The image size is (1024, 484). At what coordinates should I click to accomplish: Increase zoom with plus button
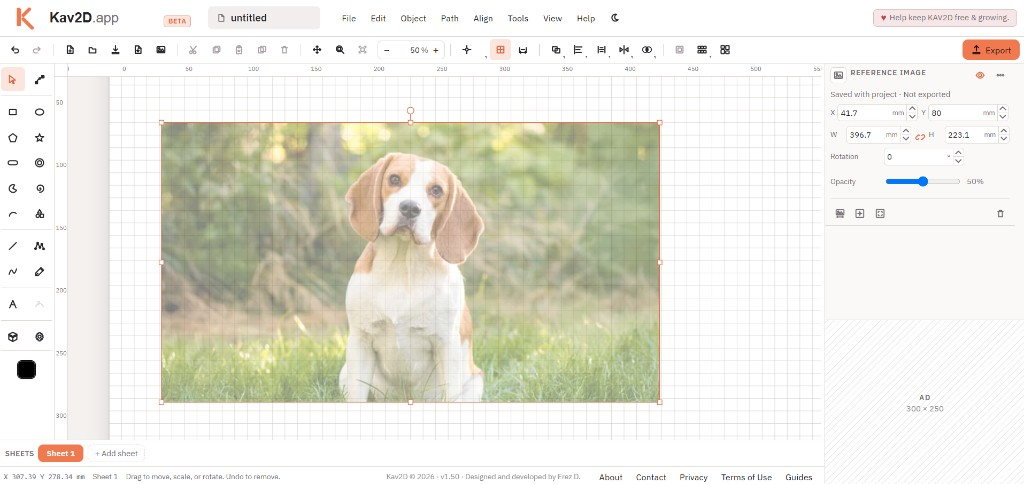pos(436,50)
